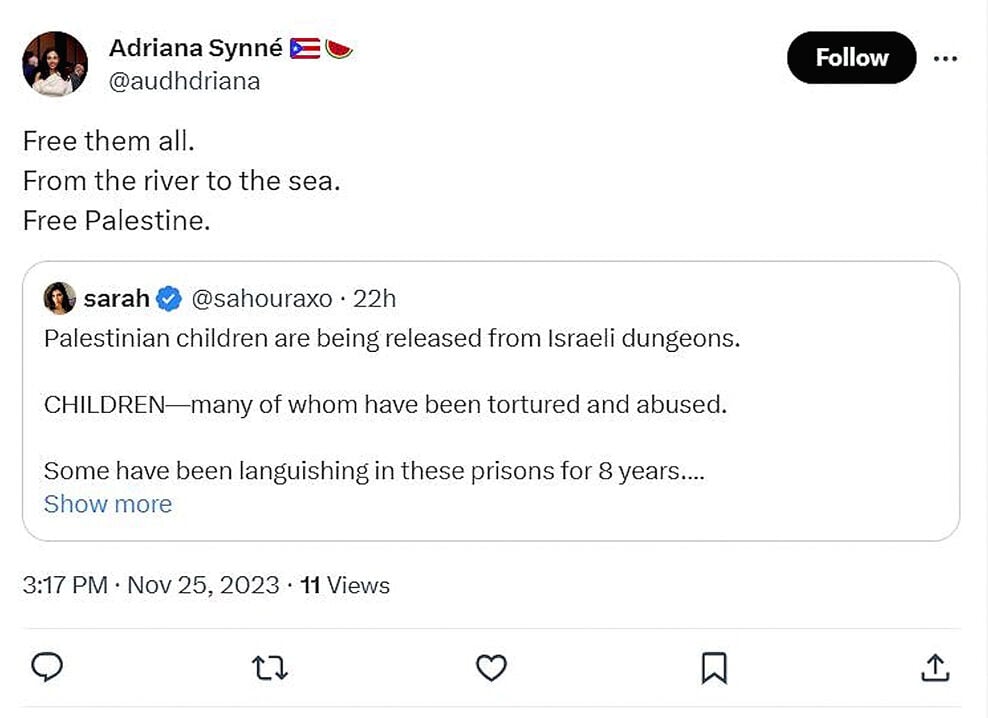Click the watermelon emoji beside the name

click(x=339, y=48)
